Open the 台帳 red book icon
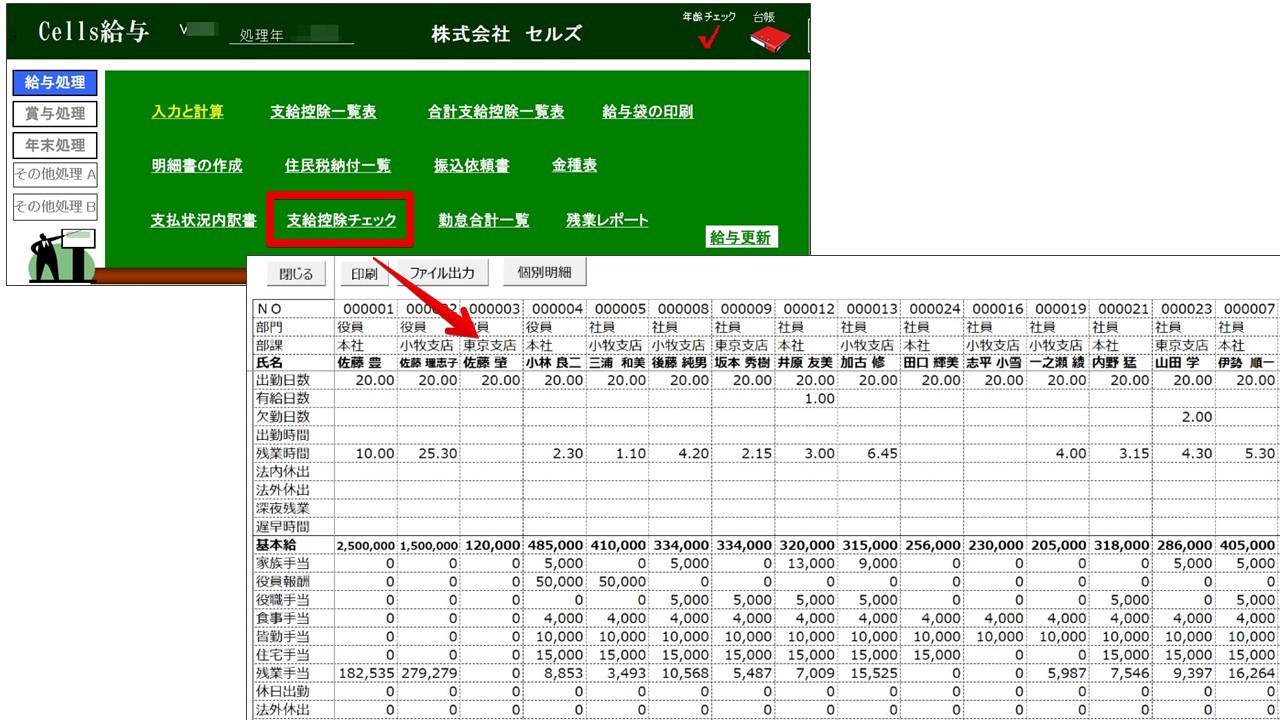 coord(769,38)
